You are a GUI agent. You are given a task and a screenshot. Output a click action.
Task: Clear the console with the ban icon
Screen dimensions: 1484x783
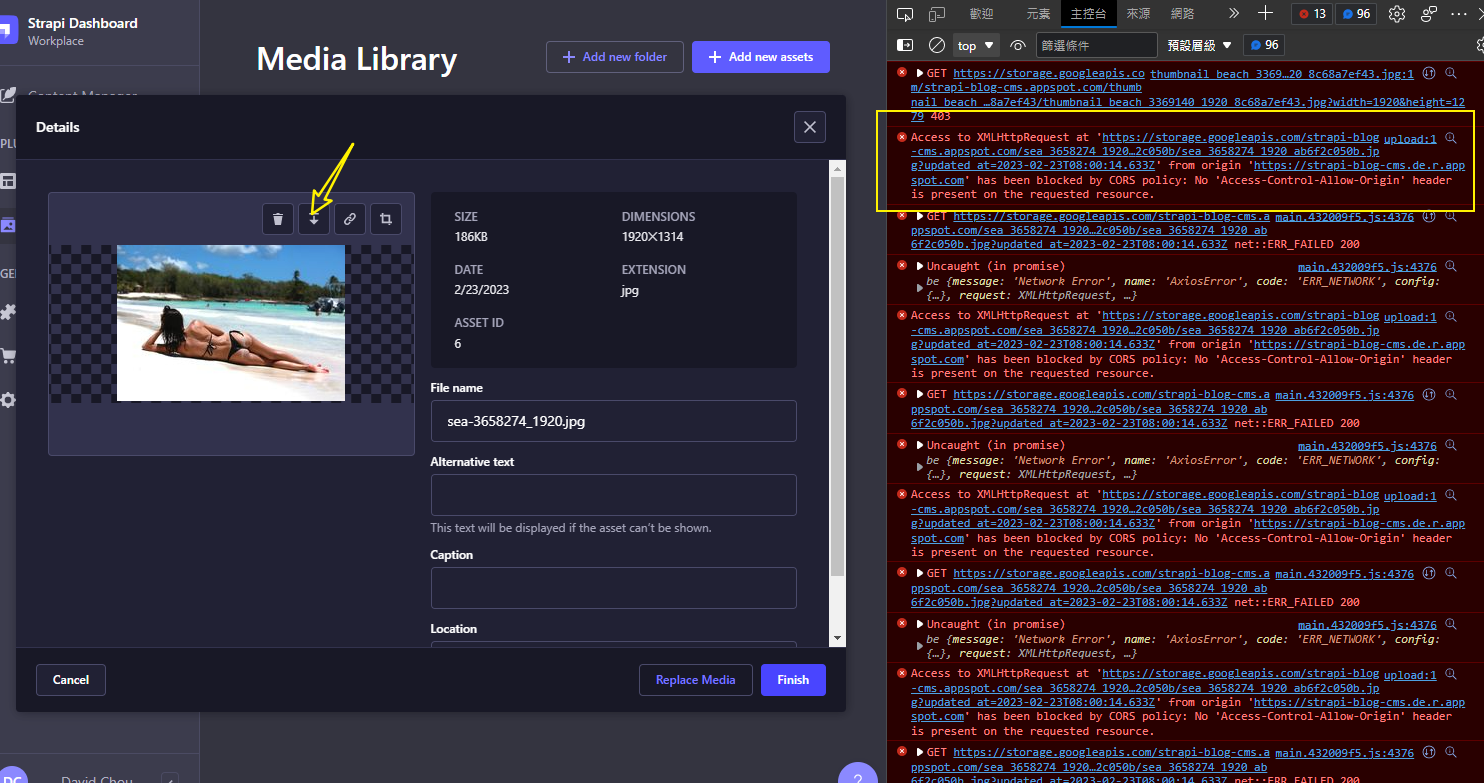tap(937, 45)
